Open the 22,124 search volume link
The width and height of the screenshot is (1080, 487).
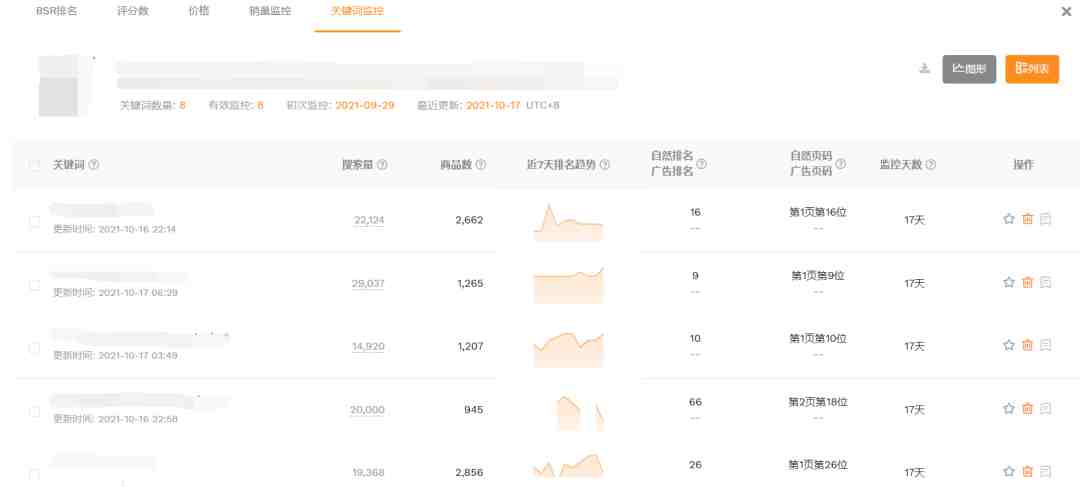pos(369,220)
